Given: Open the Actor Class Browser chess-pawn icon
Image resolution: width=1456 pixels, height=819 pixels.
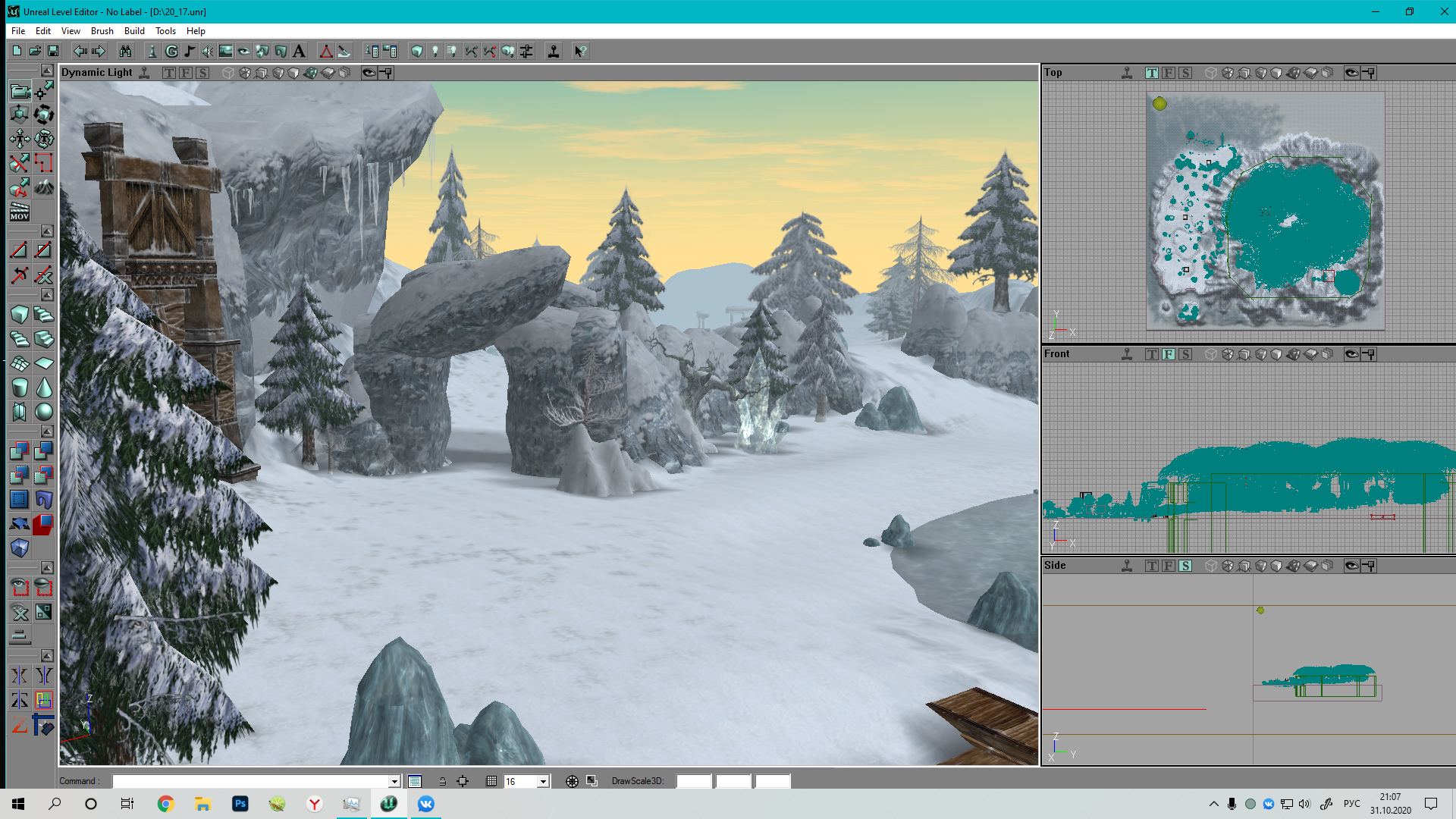Looking at the screenshot, I should click(152, 52).
